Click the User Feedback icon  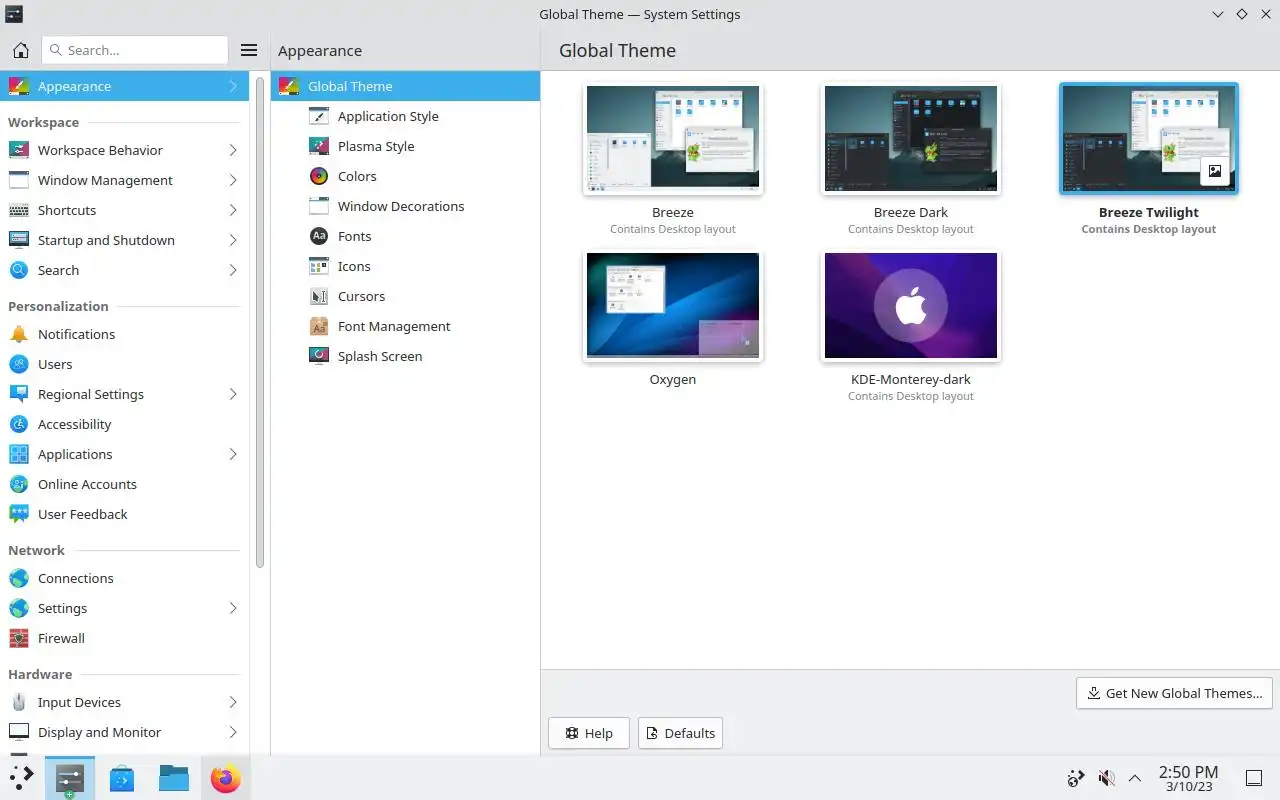[19, 514]
